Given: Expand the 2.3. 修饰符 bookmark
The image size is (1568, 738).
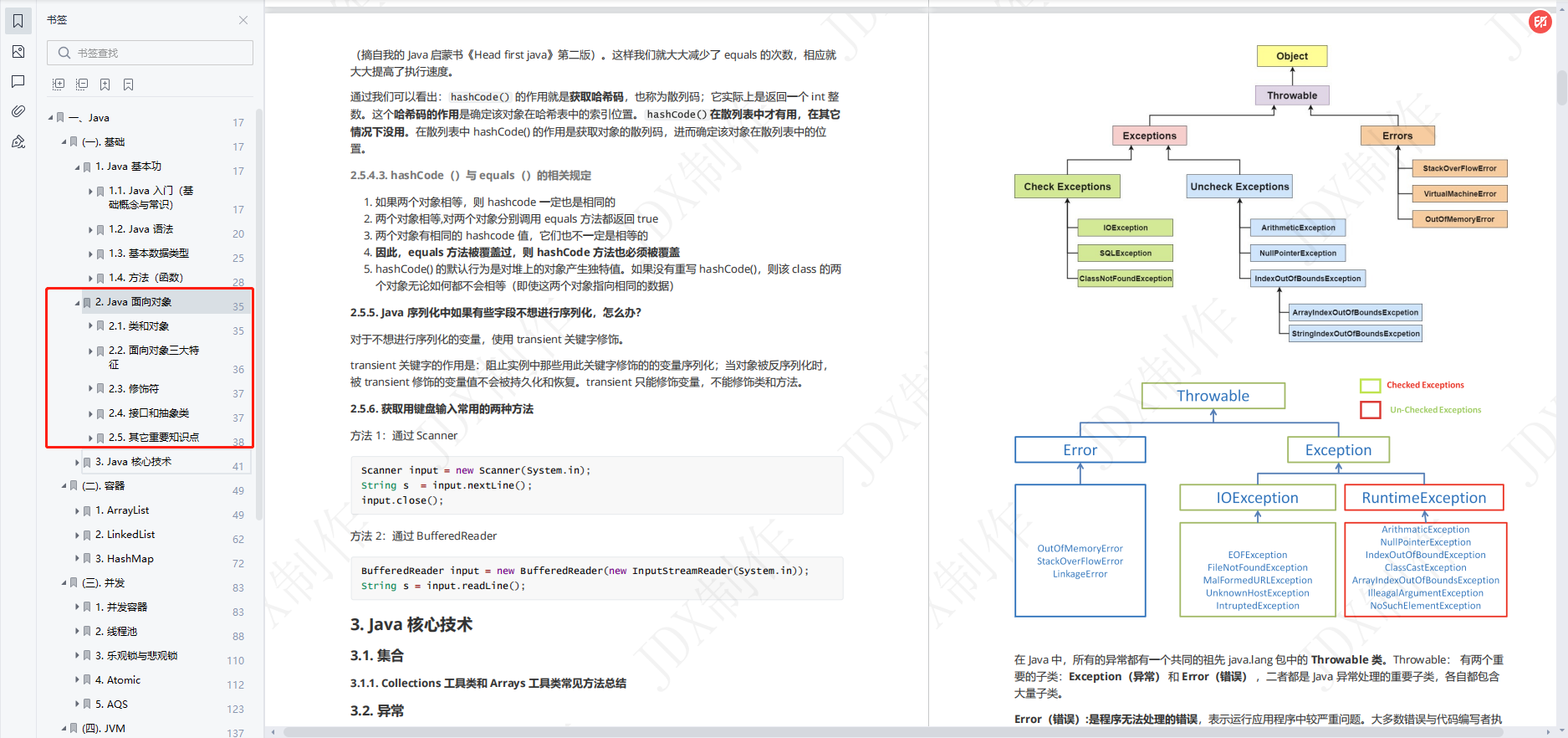Looking at the screenshot, I should pyautogui.click(x=91, y=388).
